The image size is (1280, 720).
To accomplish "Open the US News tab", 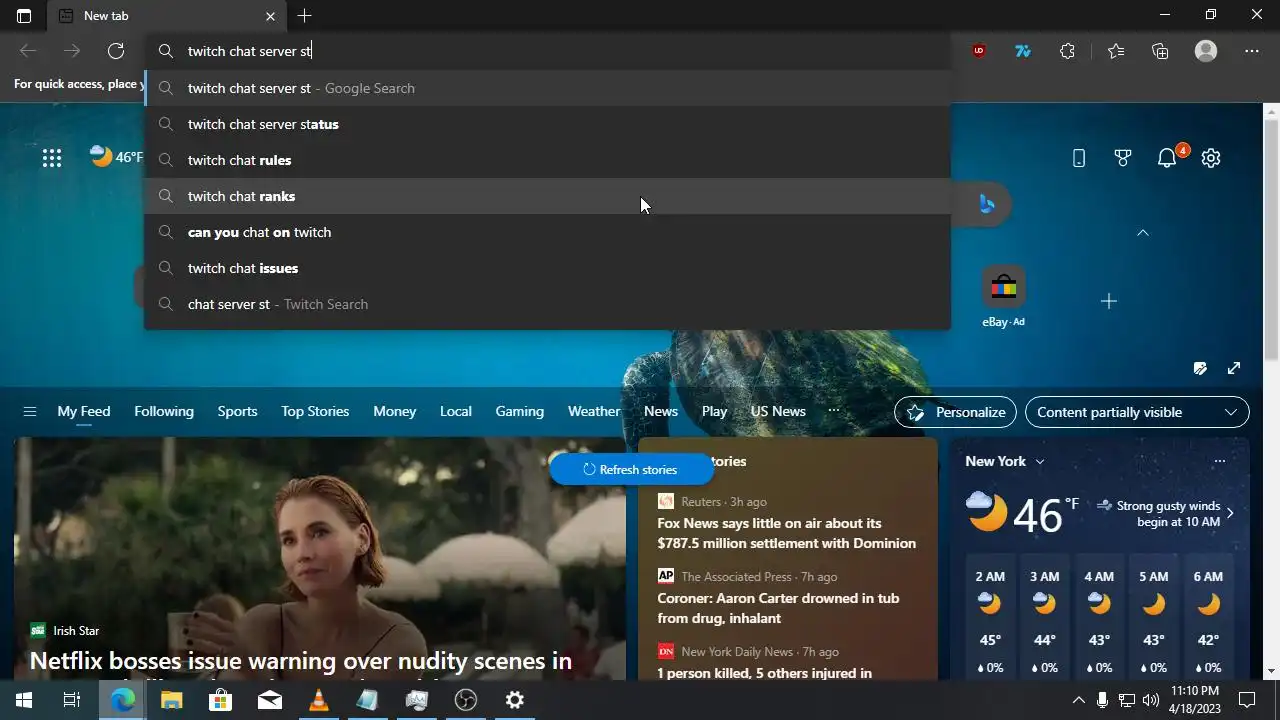I will point(778,411).
